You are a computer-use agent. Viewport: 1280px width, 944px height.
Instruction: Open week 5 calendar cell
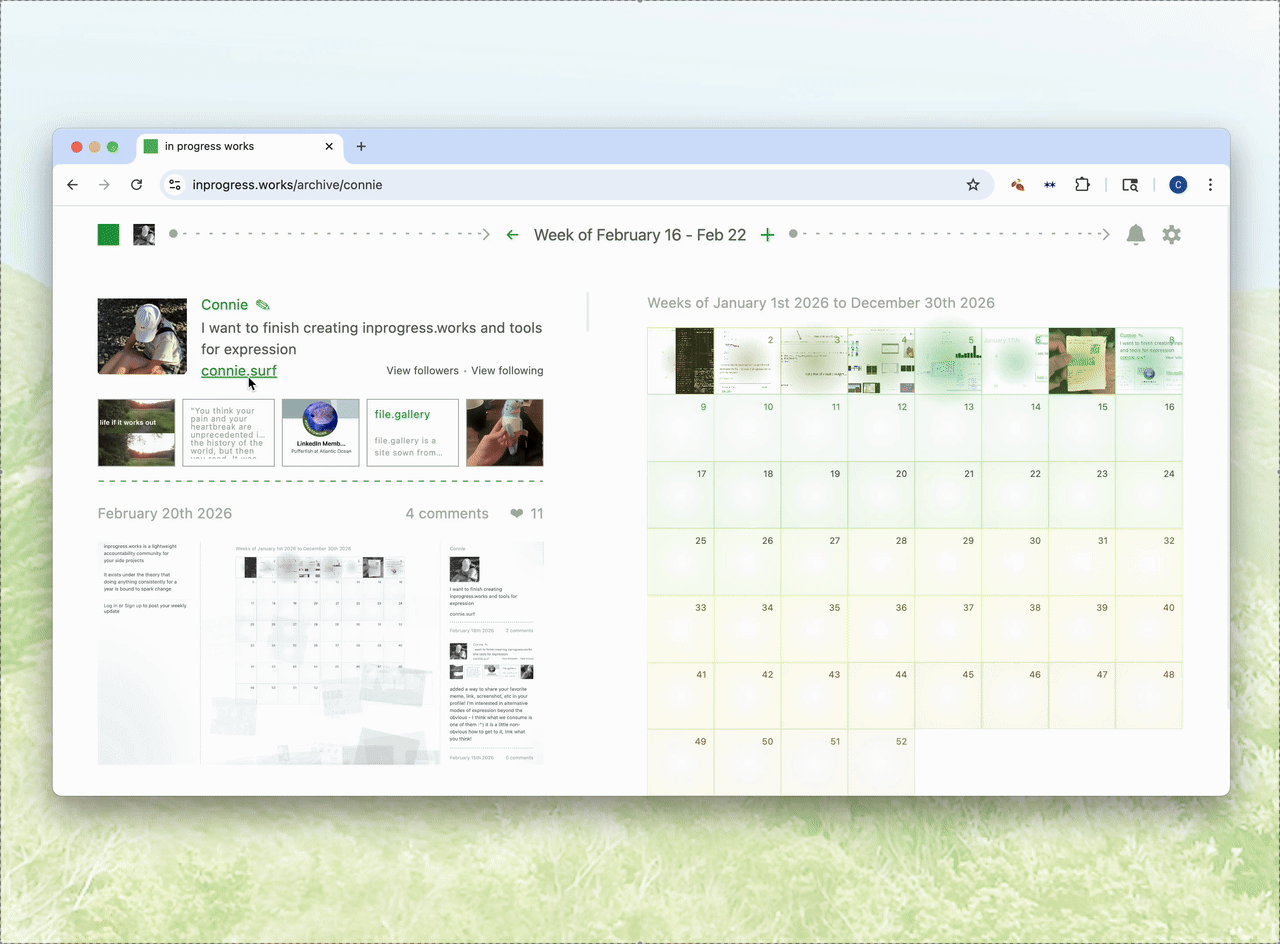(x=948, y=361)
